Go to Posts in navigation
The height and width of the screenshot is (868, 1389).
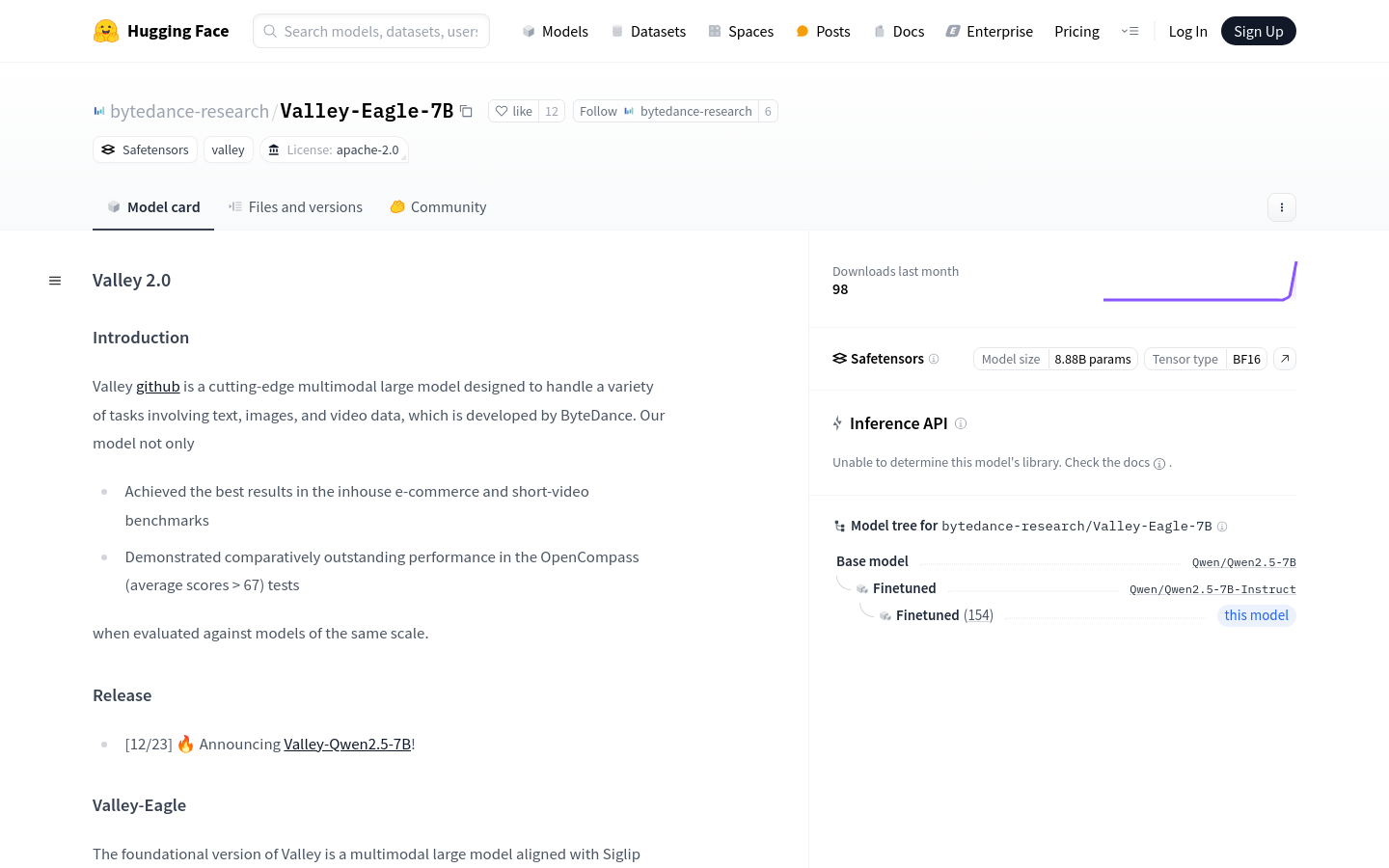click(x=823, y=31)
